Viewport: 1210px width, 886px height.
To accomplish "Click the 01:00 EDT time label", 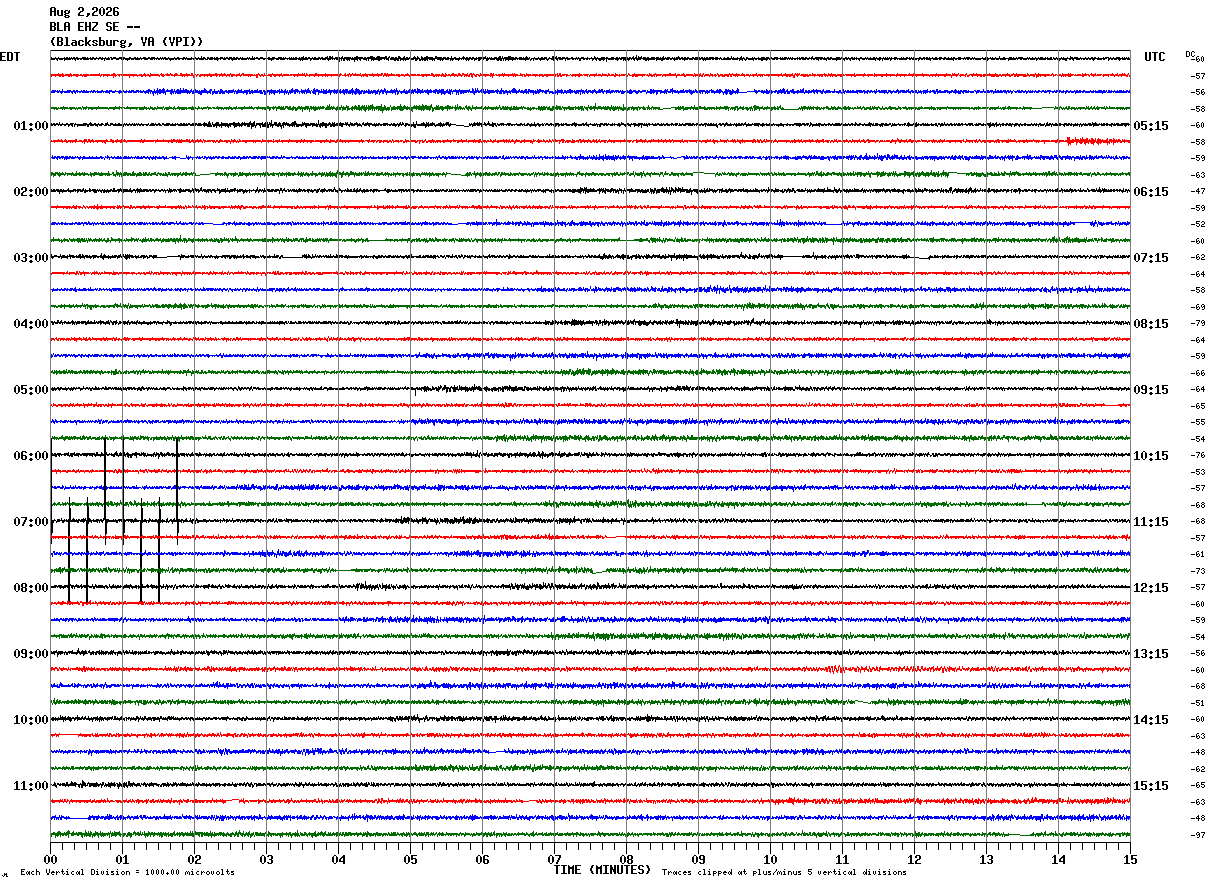I will click(31, 126).
